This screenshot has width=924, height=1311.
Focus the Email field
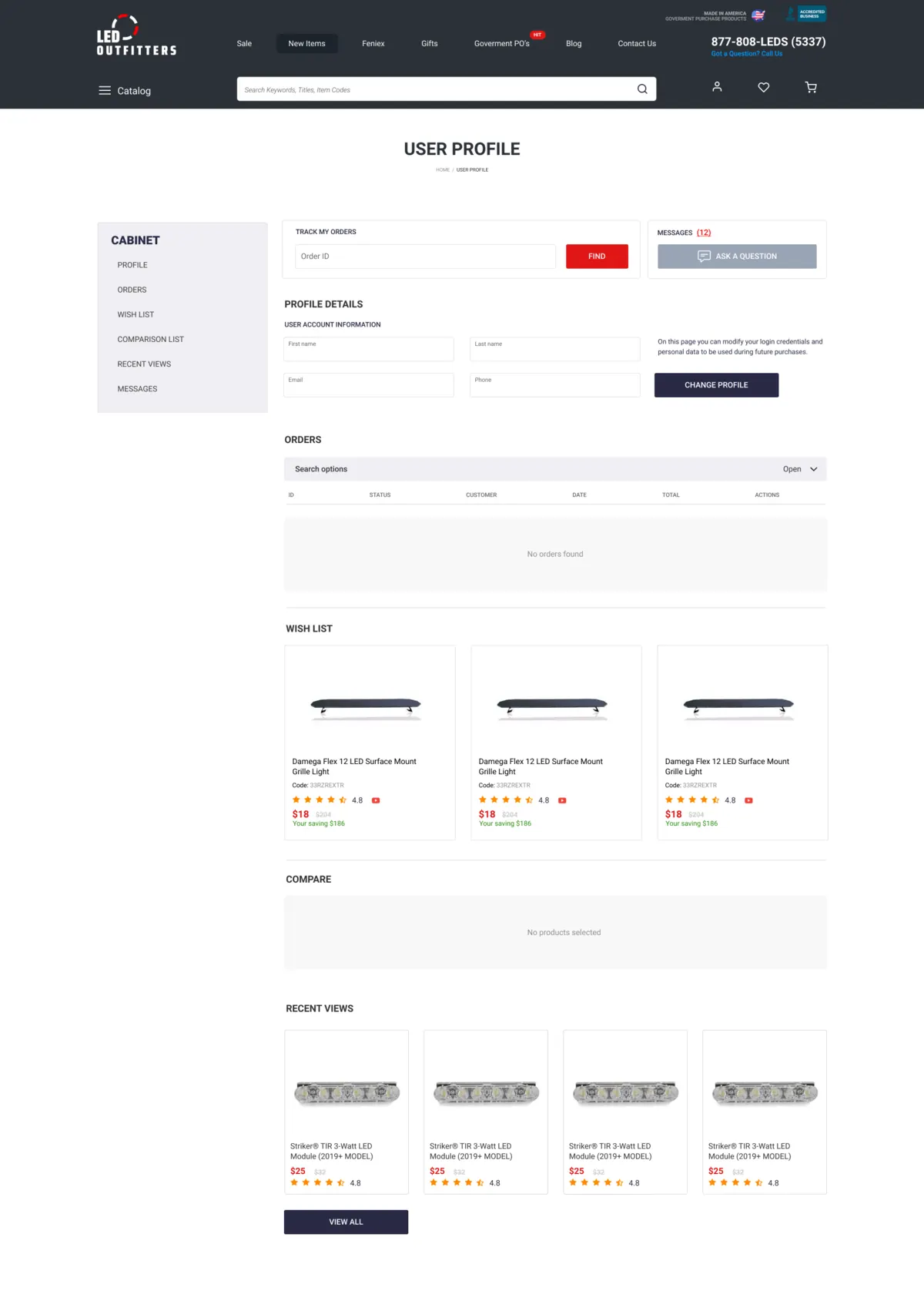click(369, 385)
